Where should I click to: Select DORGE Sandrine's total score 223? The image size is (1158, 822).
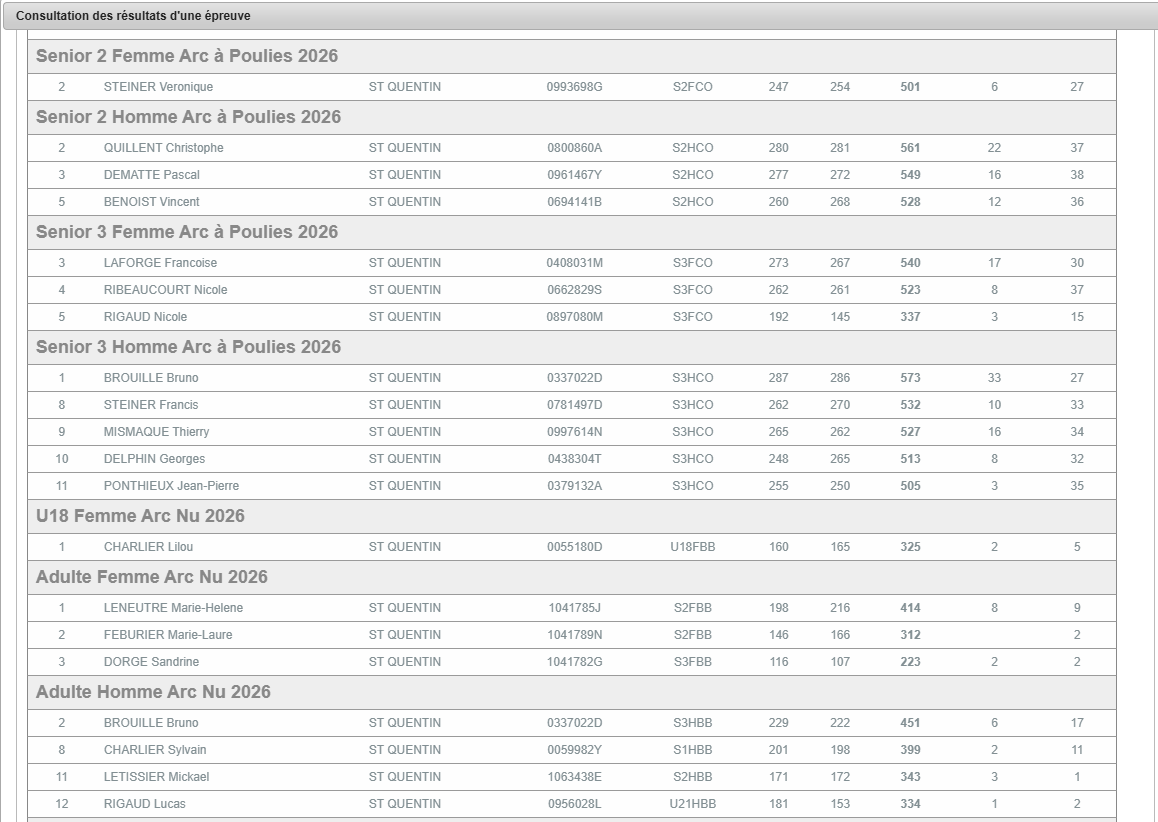point(910,662)
